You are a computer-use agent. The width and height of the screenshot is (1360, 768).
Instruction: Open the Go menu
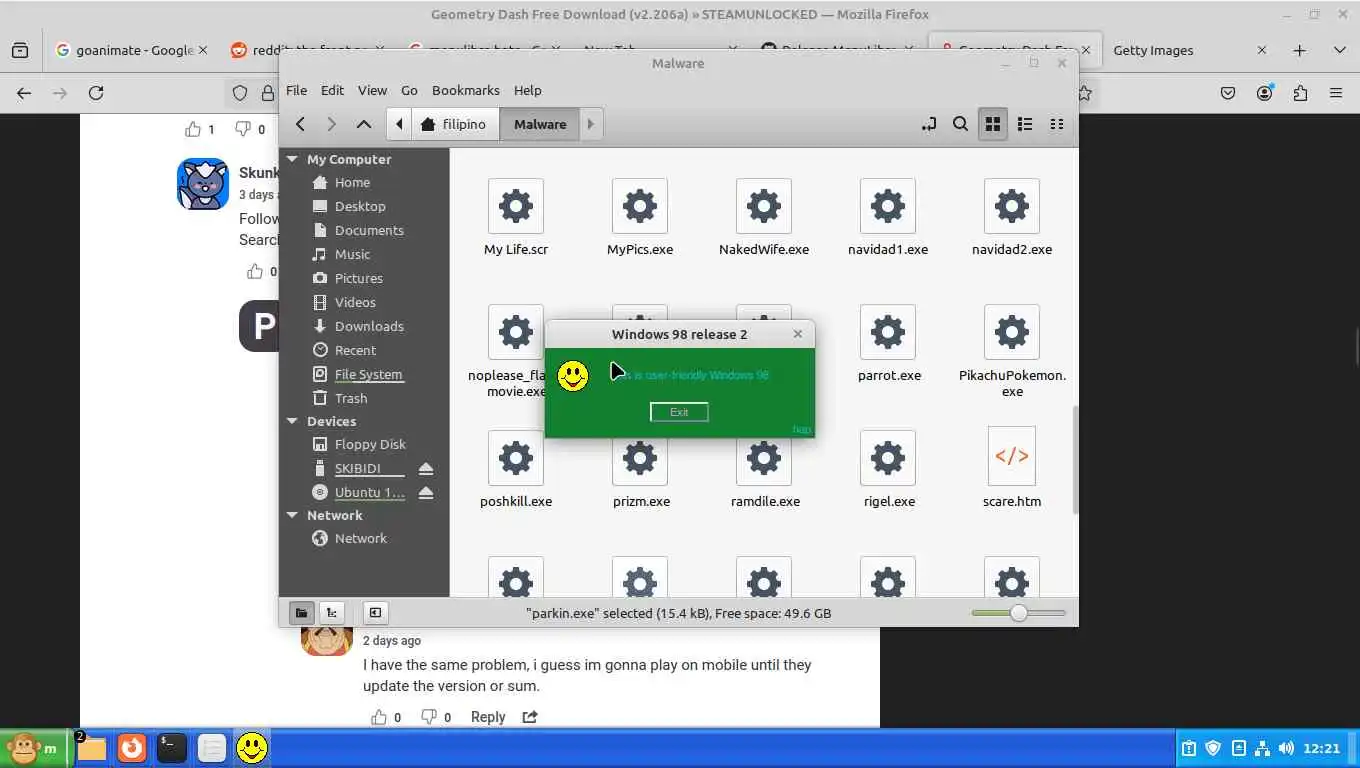409,90
